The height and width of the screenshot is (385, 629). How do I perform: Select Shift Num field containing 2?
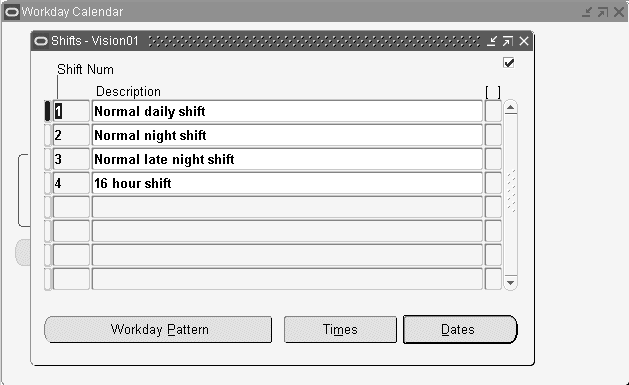pos(71,135)
